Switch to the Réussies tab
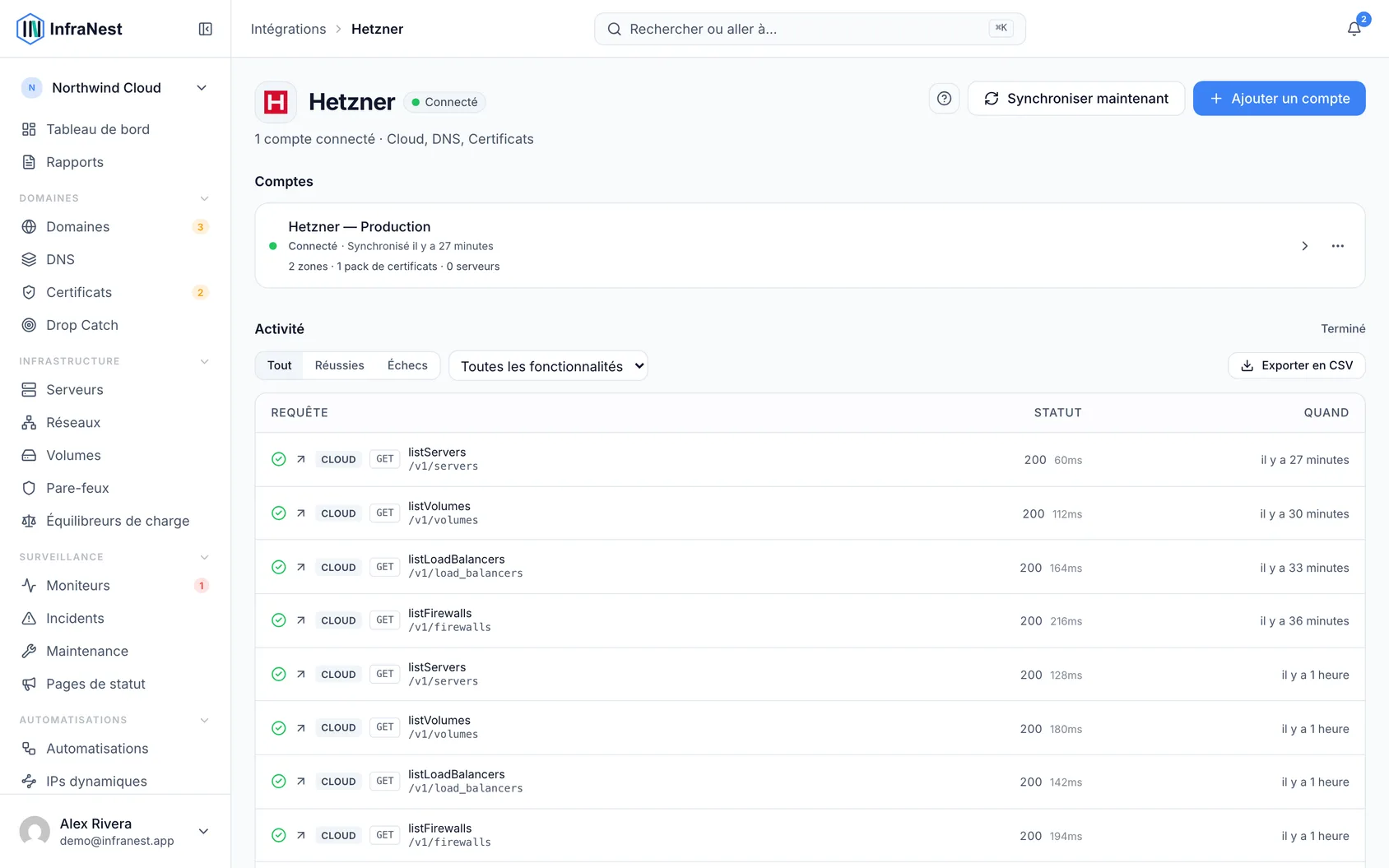1389x868 pixels. [x=339, y=365]
